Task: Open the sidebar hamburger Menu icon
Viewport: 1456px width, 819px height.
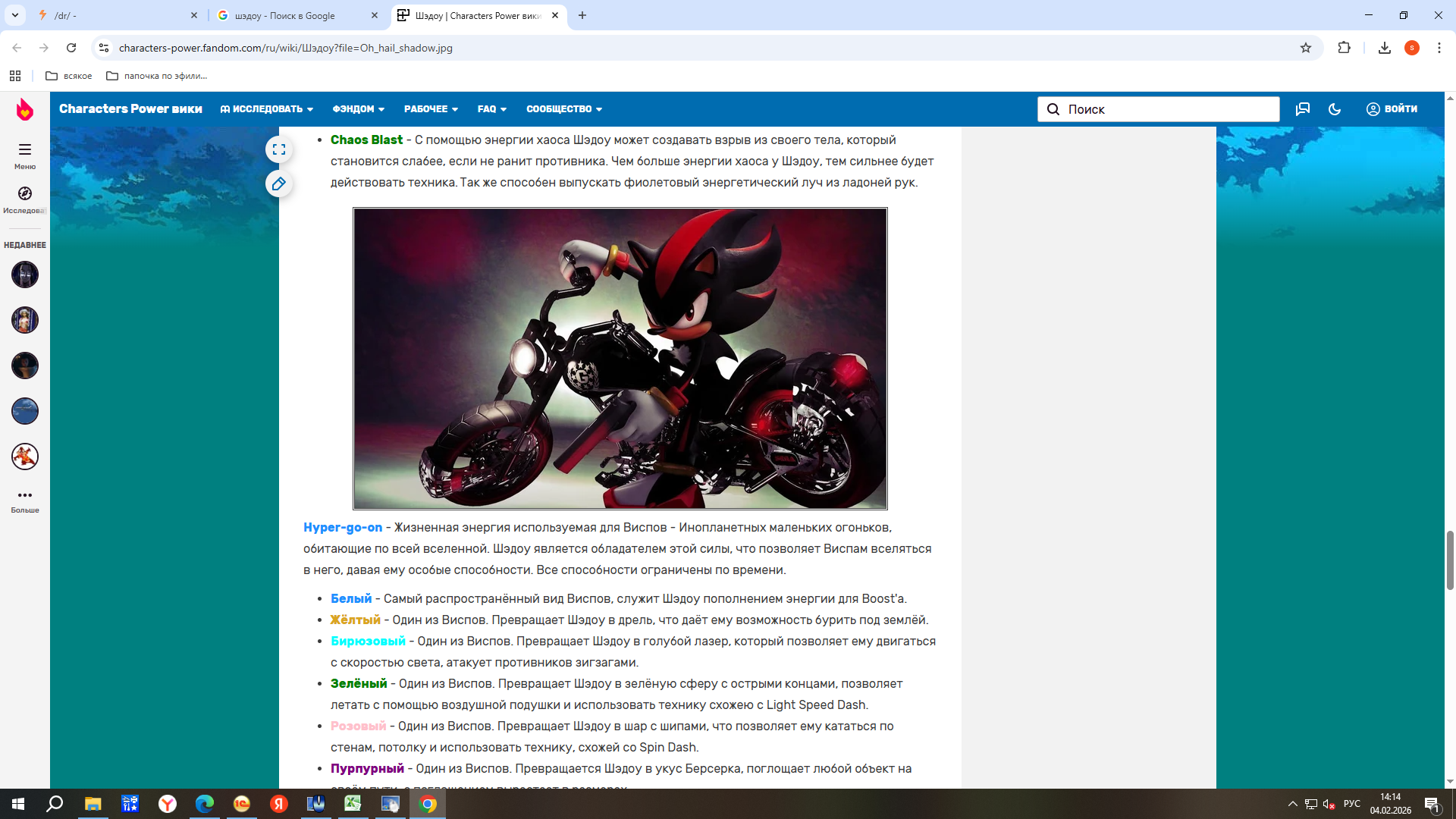Action: click(x=25, y=149)
